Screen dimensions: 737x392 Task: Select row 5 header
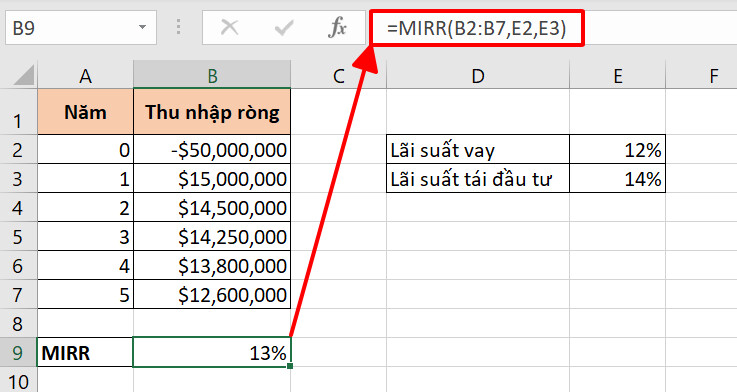[x=18, y=237]
